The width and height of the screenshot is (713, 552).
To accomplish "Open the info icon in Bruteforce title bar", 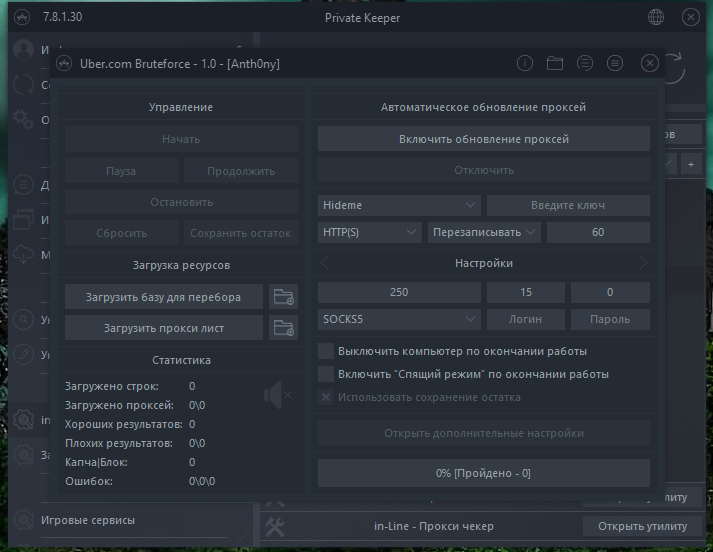I will [525, 63].
